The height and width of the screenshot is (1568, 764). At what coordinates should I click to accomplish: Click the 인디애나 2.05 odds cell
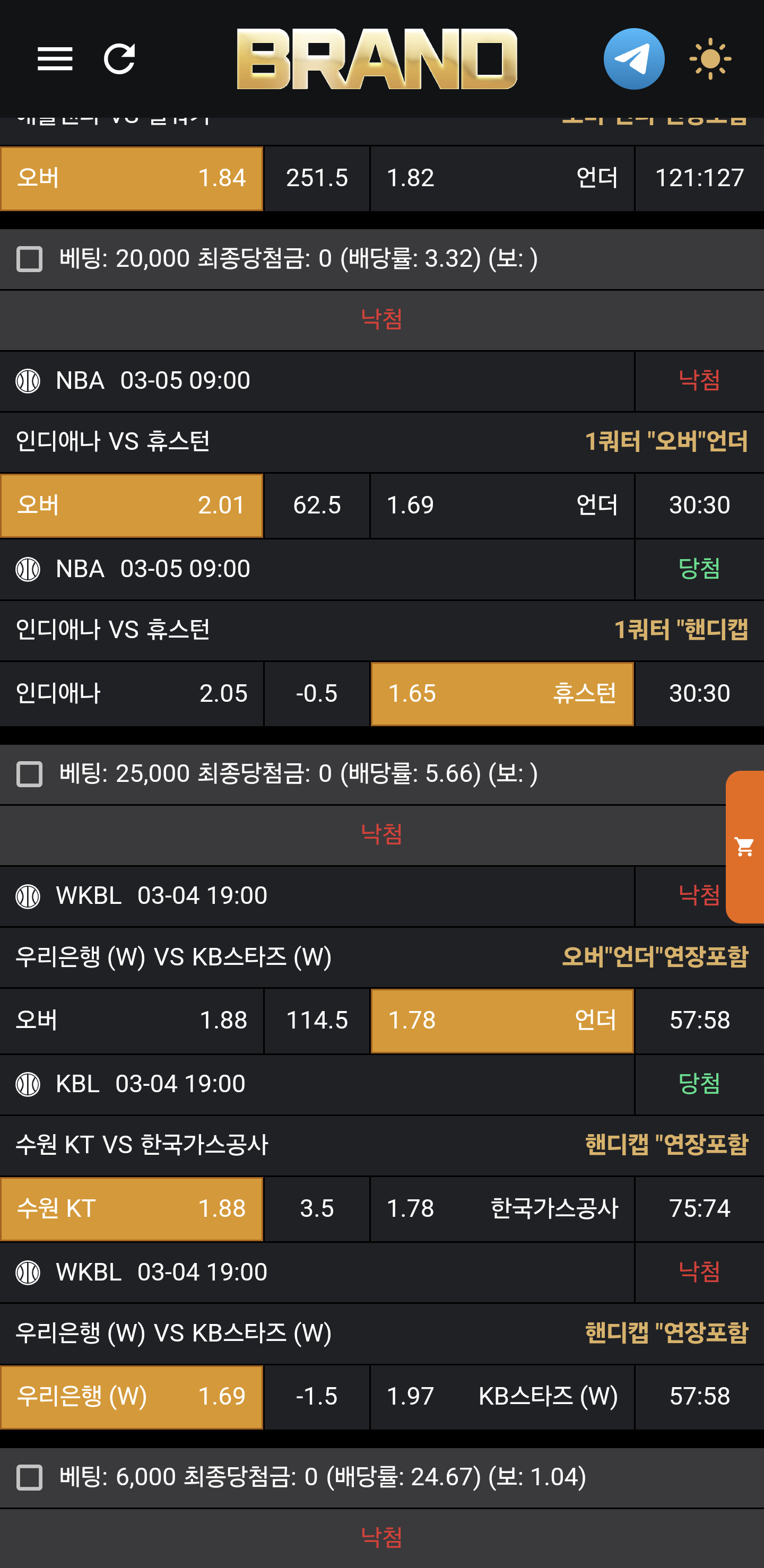click(132, 694)
